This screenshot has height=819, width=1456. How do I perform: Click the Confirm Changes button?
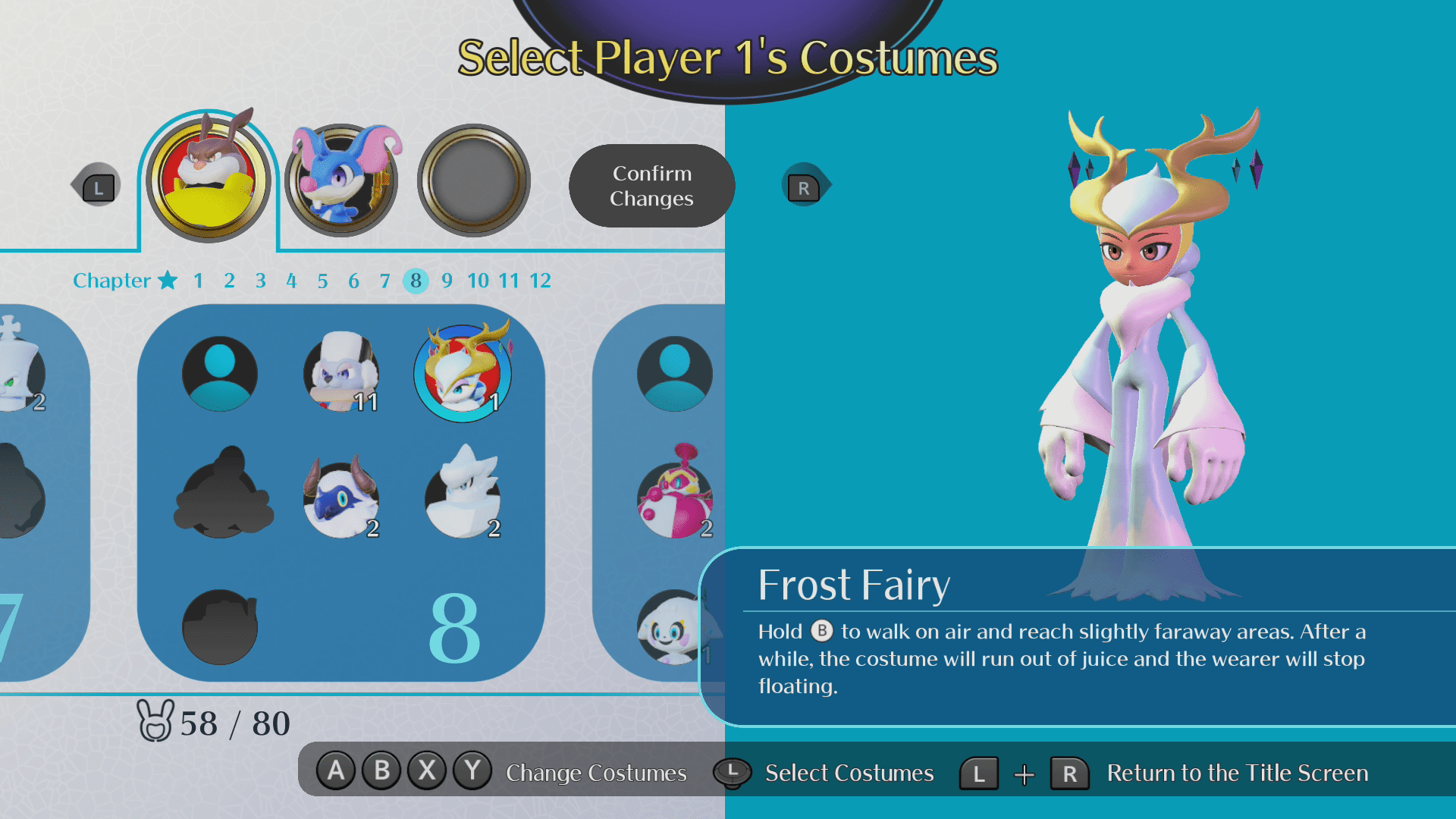(x=652, y=186)
